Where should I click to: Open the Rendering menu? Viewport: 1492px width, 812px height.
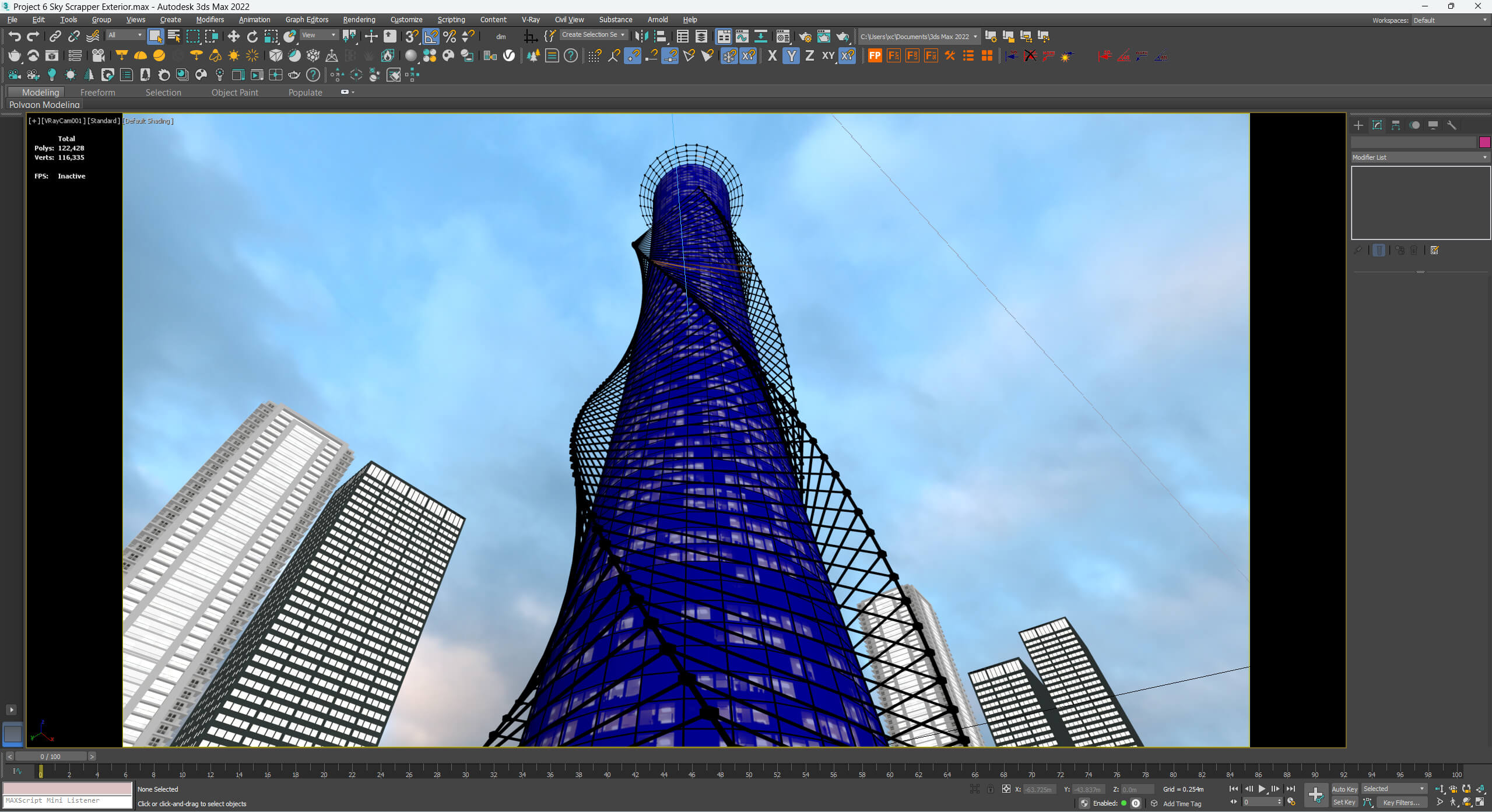359,20
